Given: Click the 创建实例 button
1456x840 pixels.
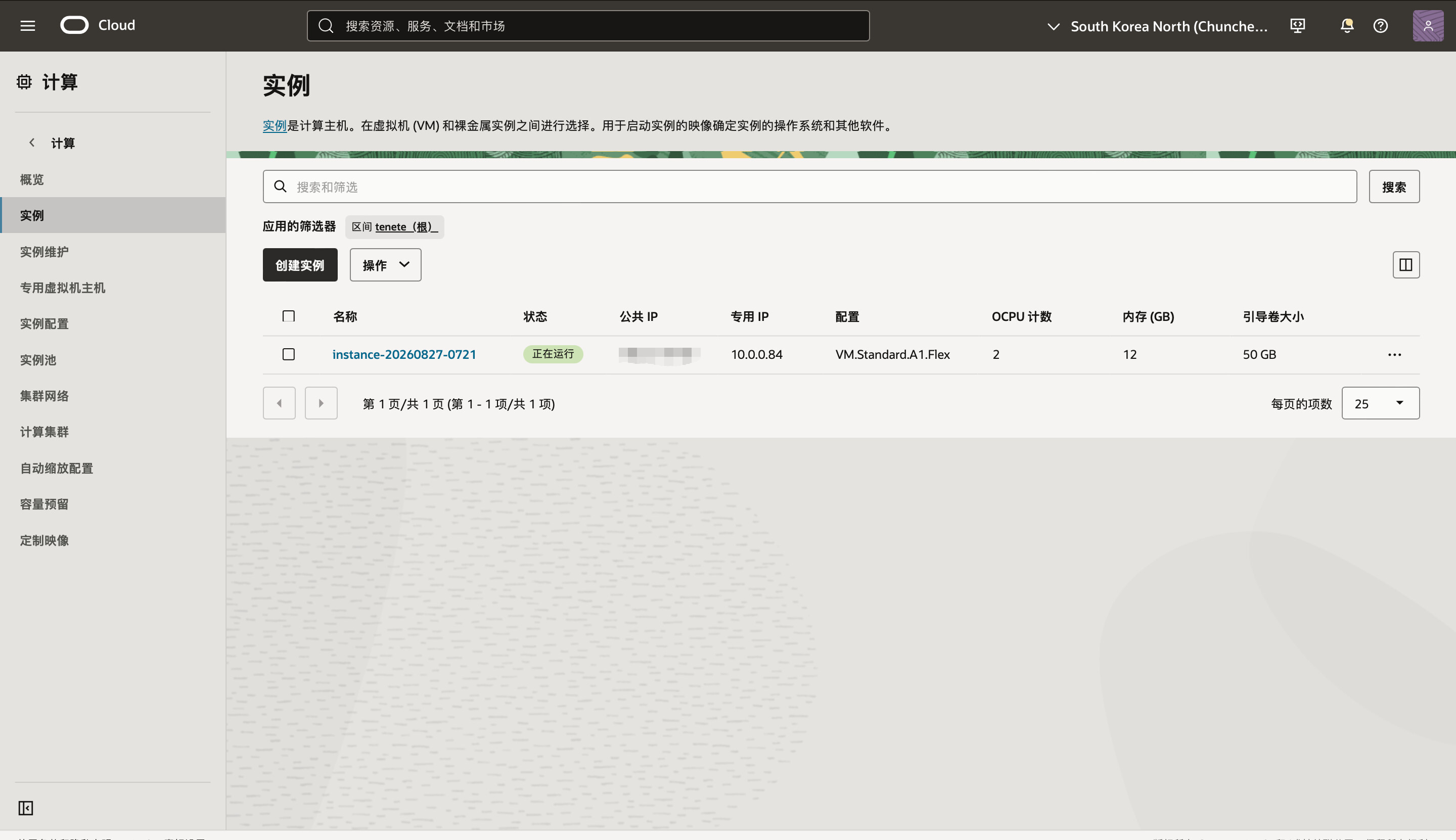Looking at the screenshot, I should 300,265.
